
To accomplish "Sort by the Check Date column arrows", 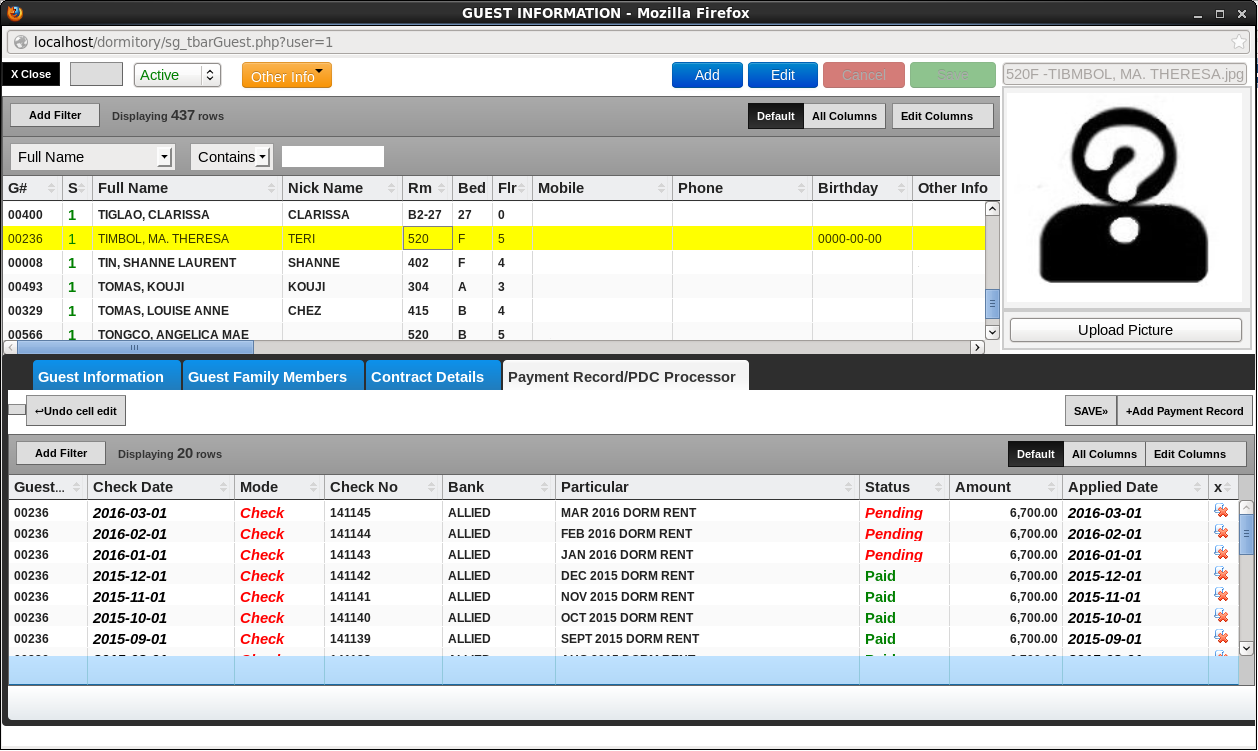I will (x=223, y=487).
